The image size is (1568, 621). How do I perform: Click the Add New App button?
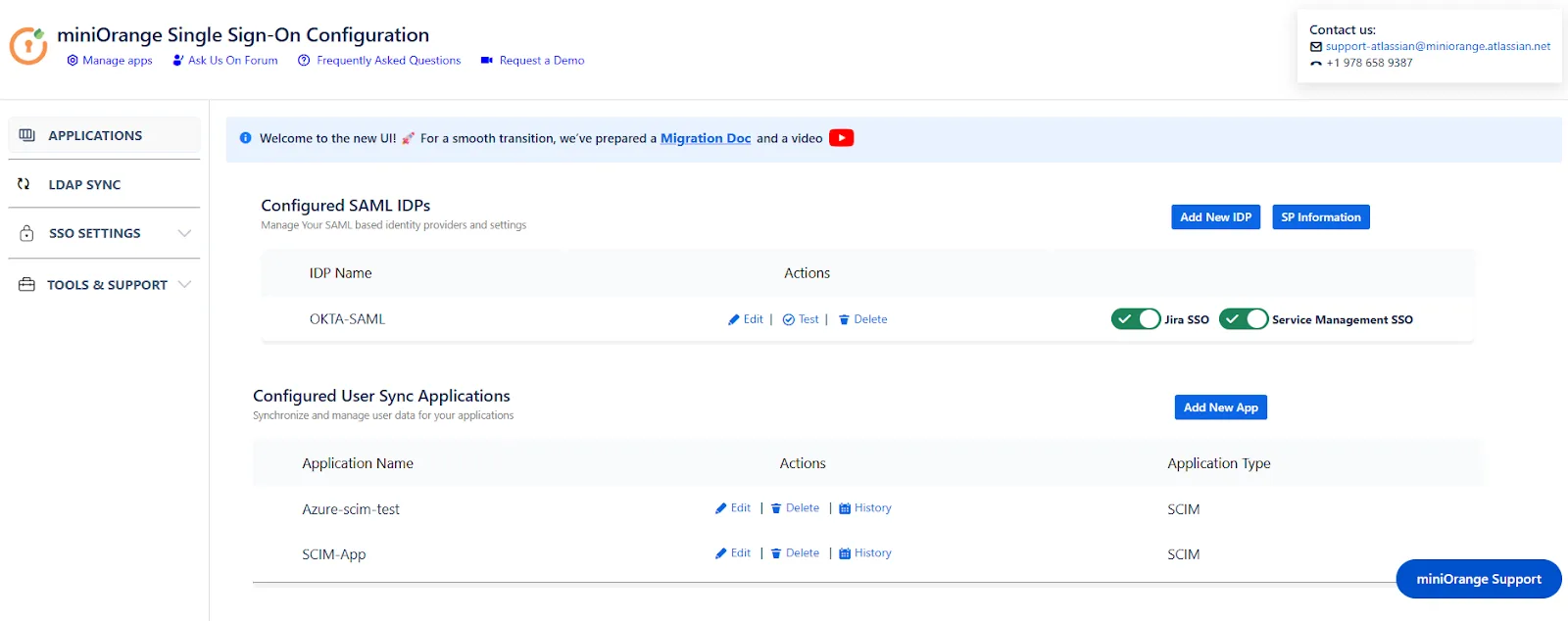pos(1221,407)
